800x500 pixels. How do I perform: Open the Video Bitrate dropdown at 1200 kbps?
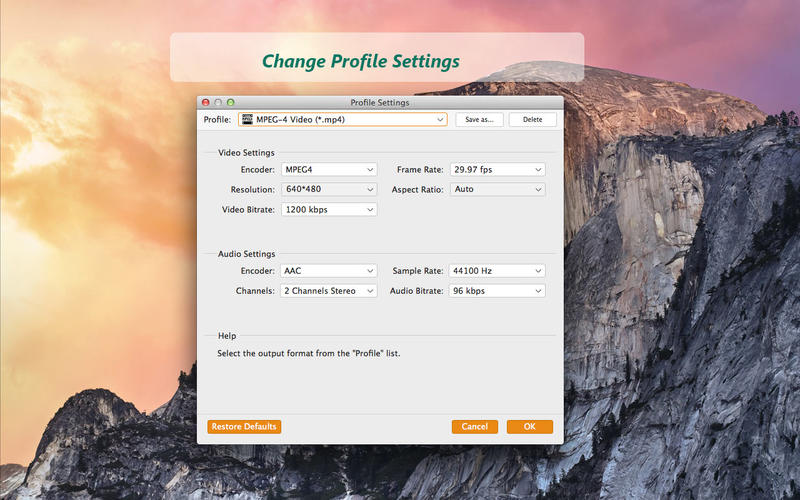(x=329, y=210)
